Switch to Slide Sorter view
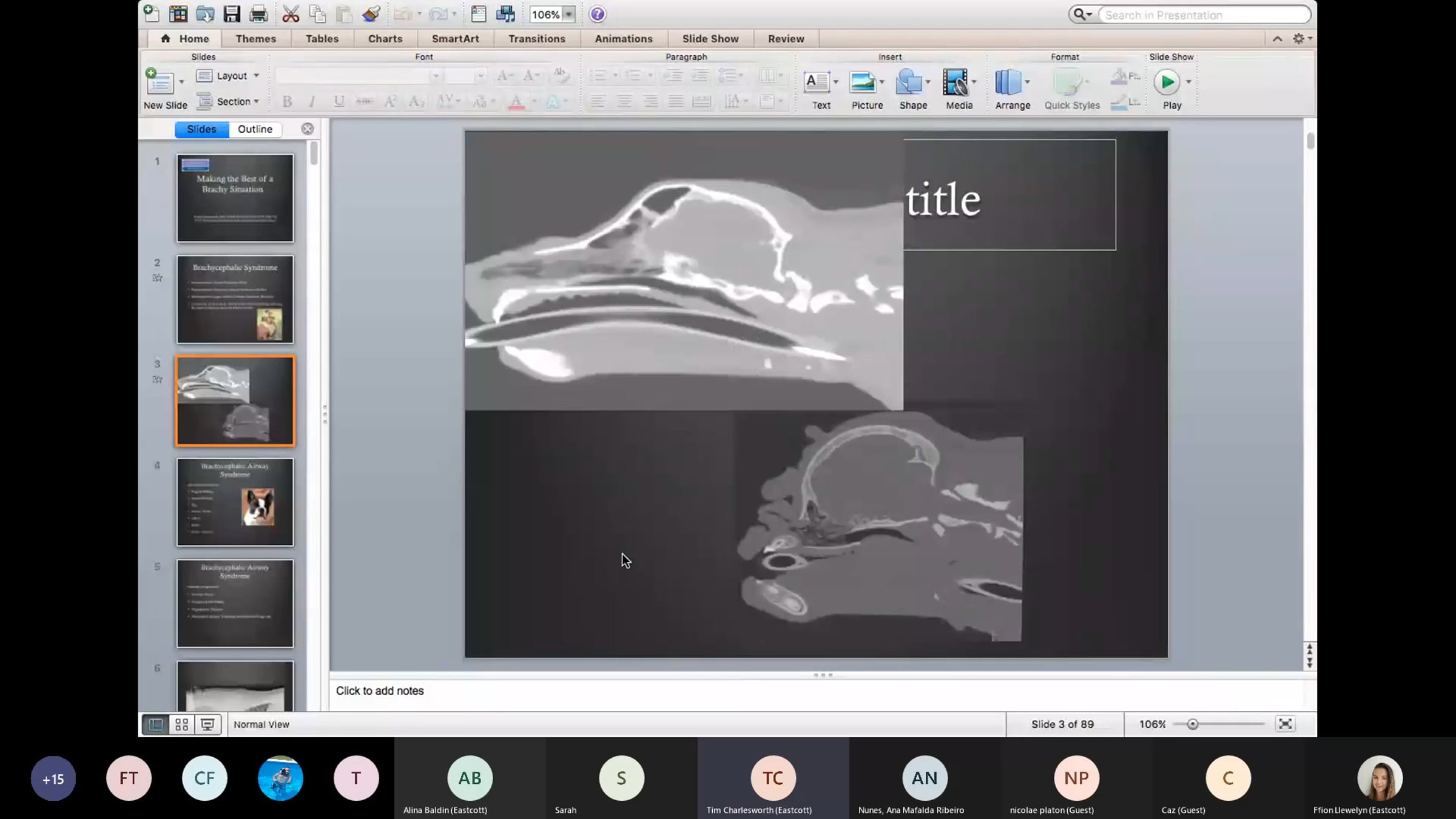The width and height of the screenshot is (1456, 819). pyautogui.click(x=181, y=724)
